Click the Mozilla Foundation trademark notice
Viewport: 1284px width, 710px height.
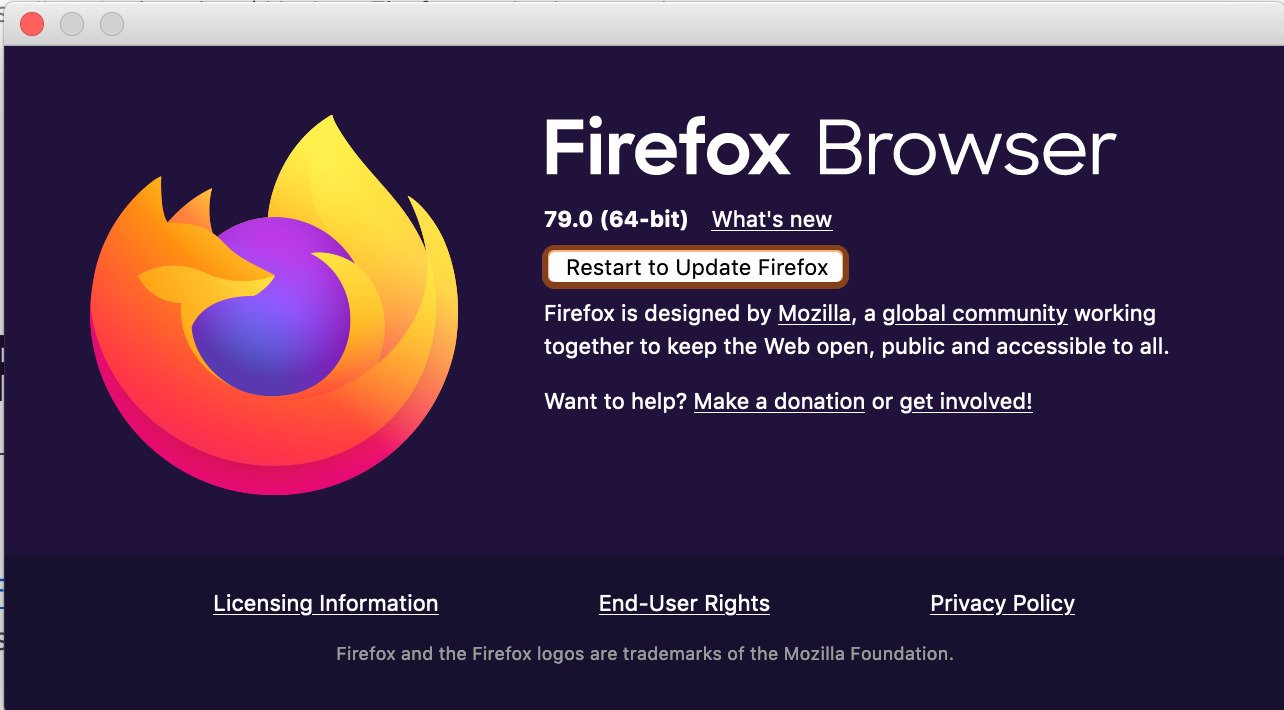click(645, 654)
